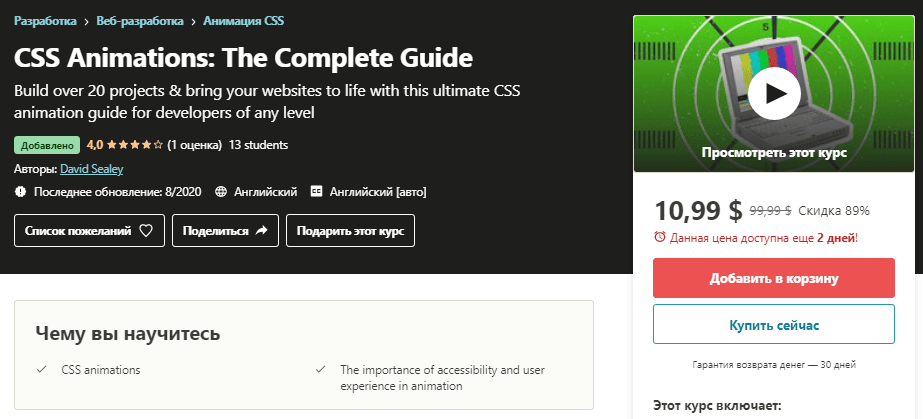Image resolution: width=923 pixels, height=419 pixels.
Task: Click the Просмотреть этот курс thumbnail caption
Action: point(774,153)
